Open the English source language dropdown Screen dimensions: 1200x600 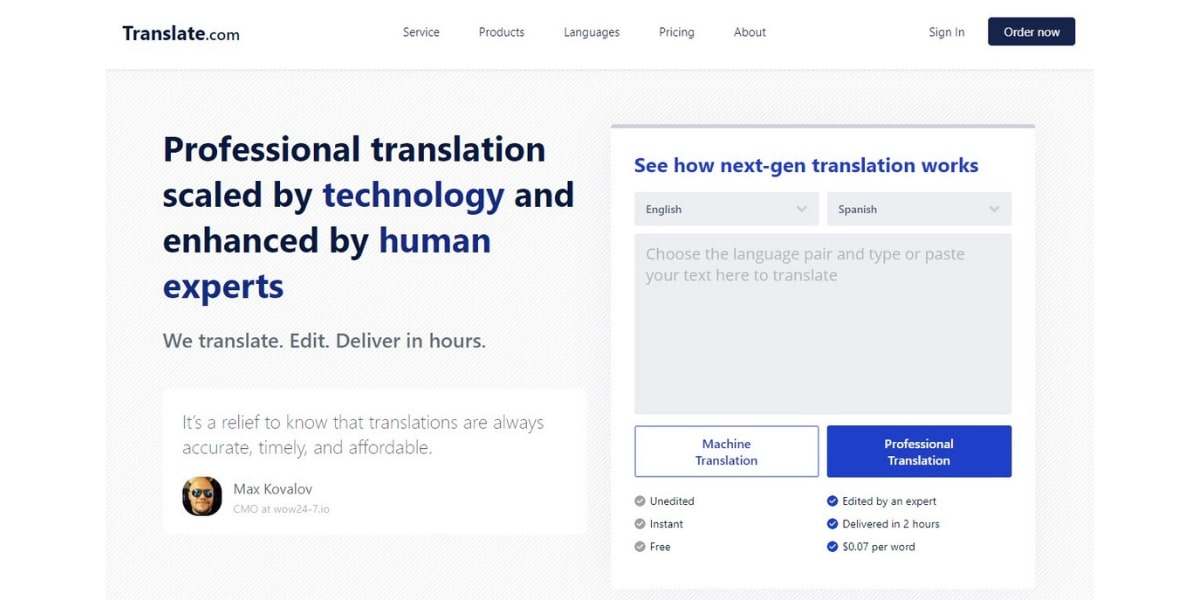(x=726, y=209)
